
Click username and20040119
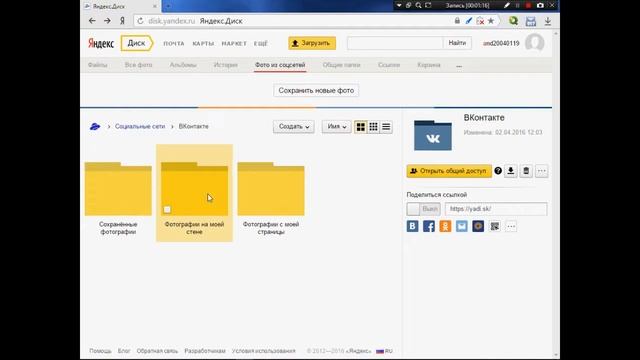[x=501, y=43]
